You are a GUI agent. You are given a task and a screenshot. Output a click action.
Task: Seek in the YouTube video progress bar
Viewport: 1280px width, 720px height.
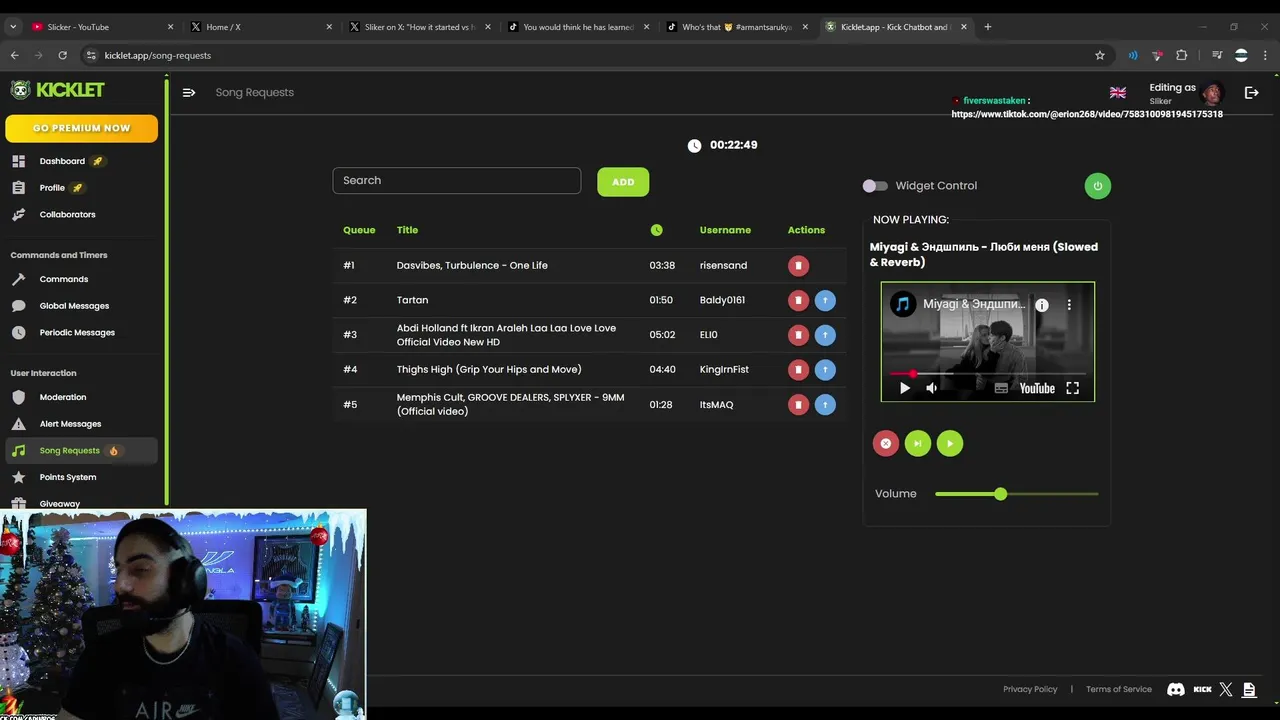point(988,374)
